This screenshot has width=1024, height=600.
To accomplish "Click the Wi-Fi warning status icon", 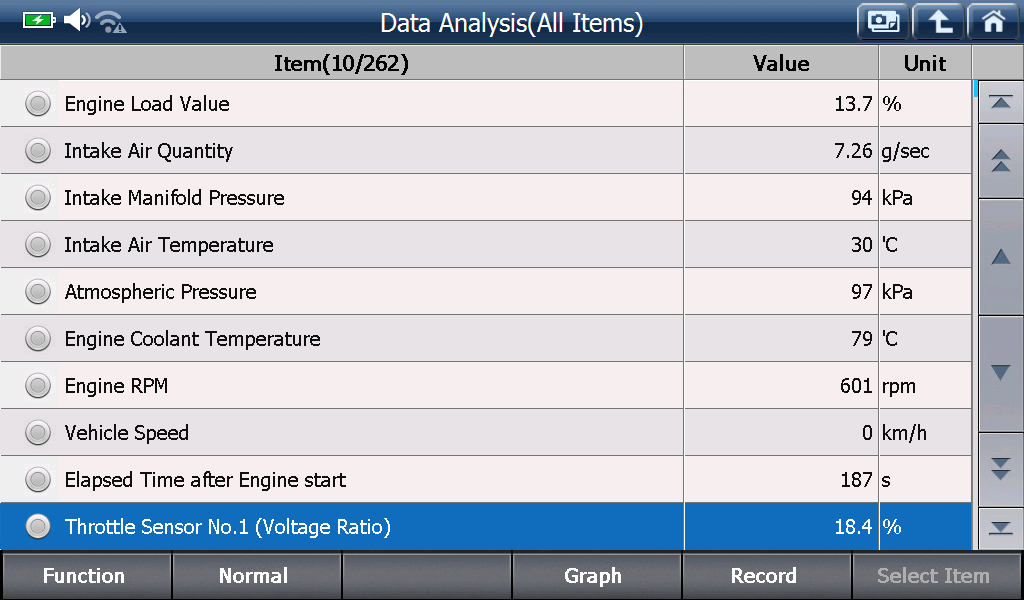I will 111,22.
